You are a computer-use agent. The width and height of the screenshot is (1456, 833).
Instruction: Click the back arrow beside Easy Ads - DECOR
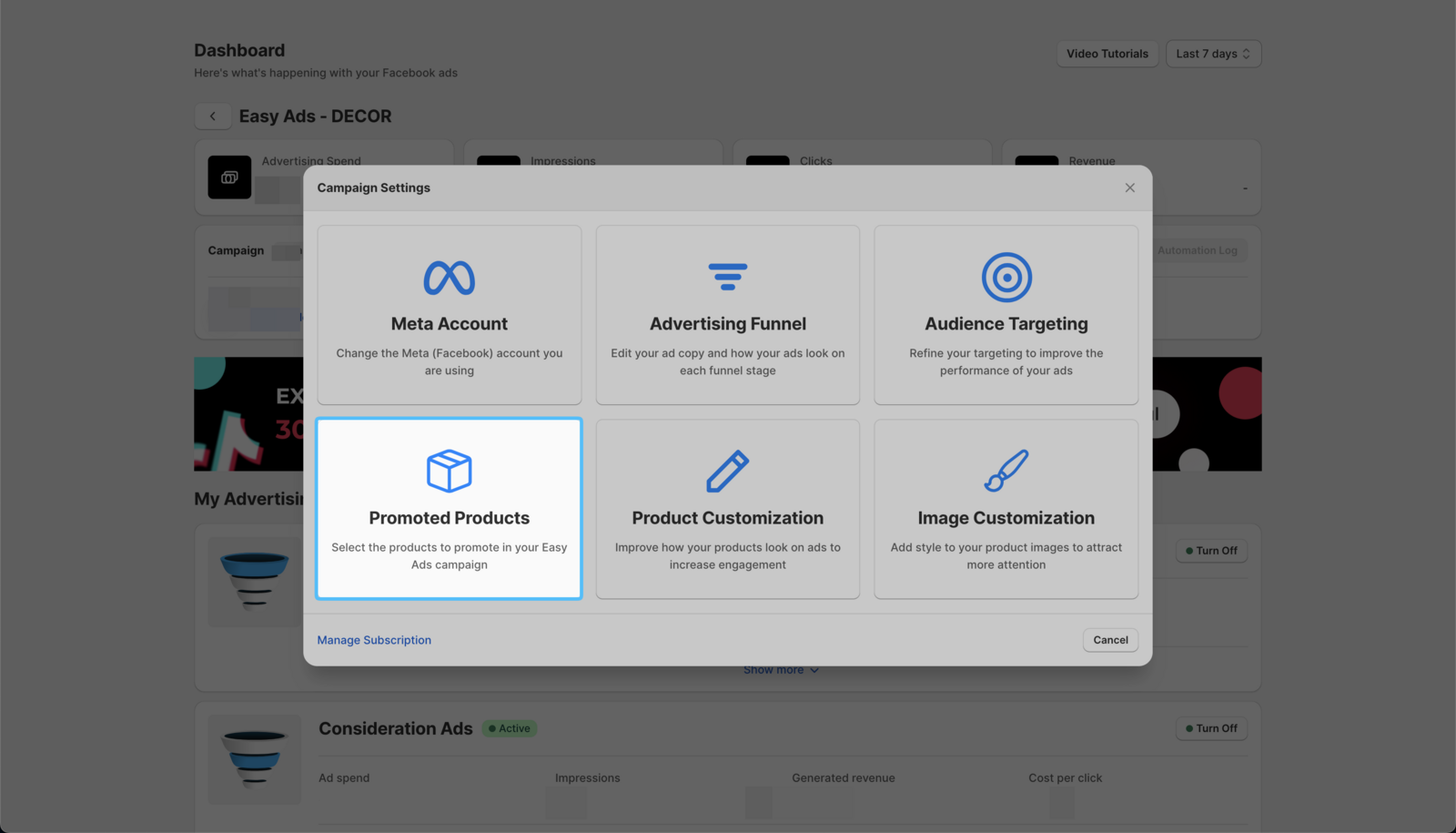click(212, 117)
